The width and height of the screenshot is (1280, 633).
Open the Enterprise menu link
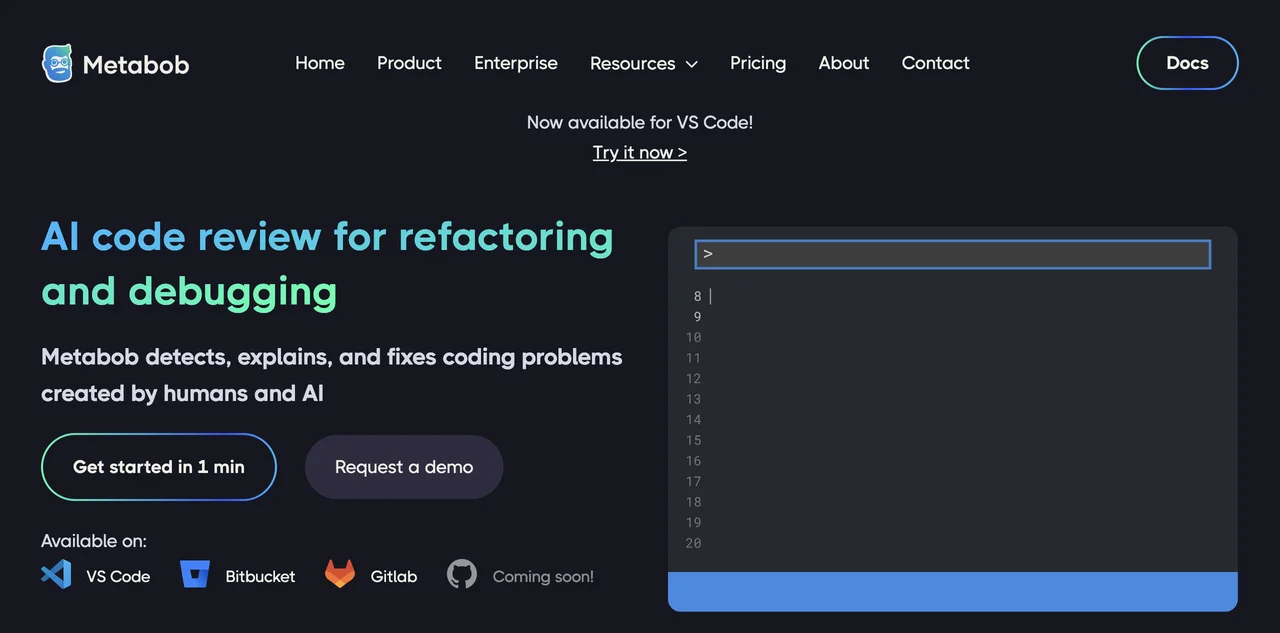pyautogui.click(x=516, y=63)
